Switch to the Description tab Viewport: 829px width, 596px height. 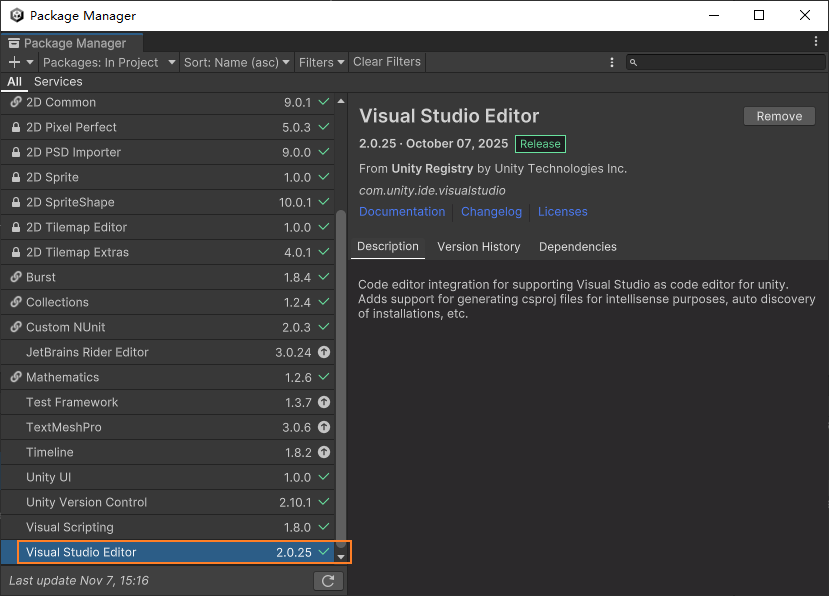coord(388,246)
